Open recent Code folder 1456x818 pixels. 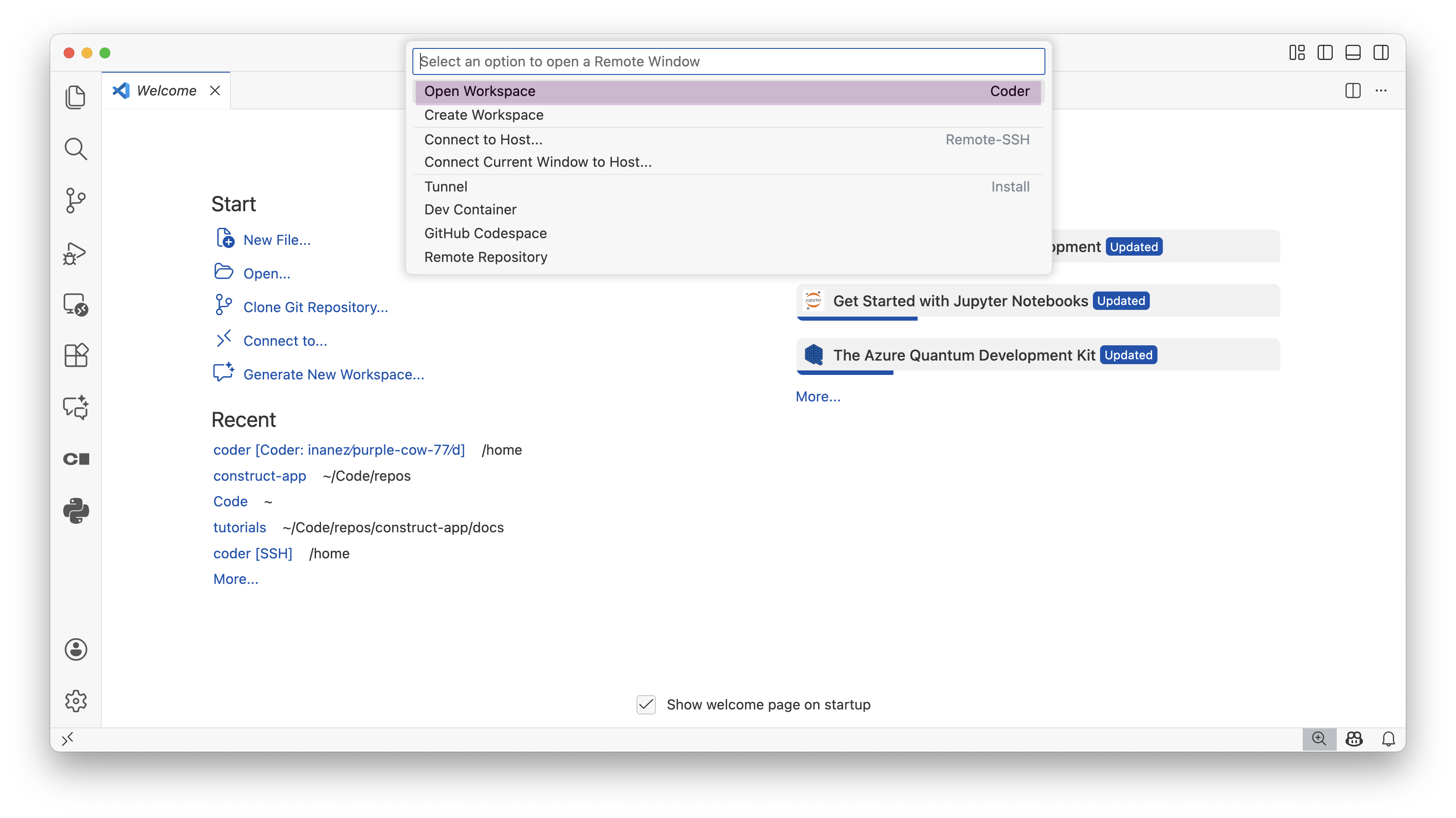coord(230,501)
